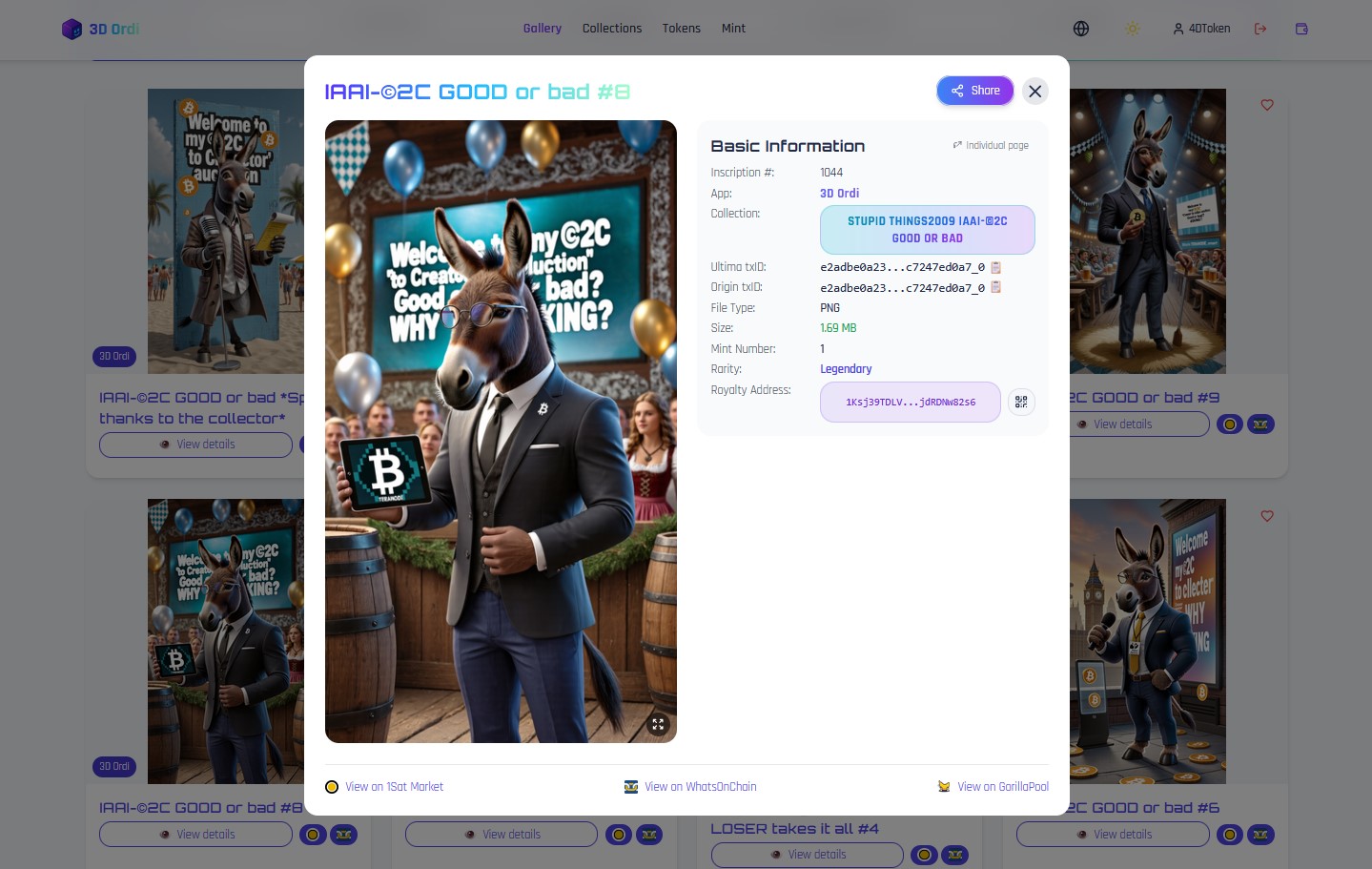
Task: Open the Tokens tab
Action: coord(682,29)
